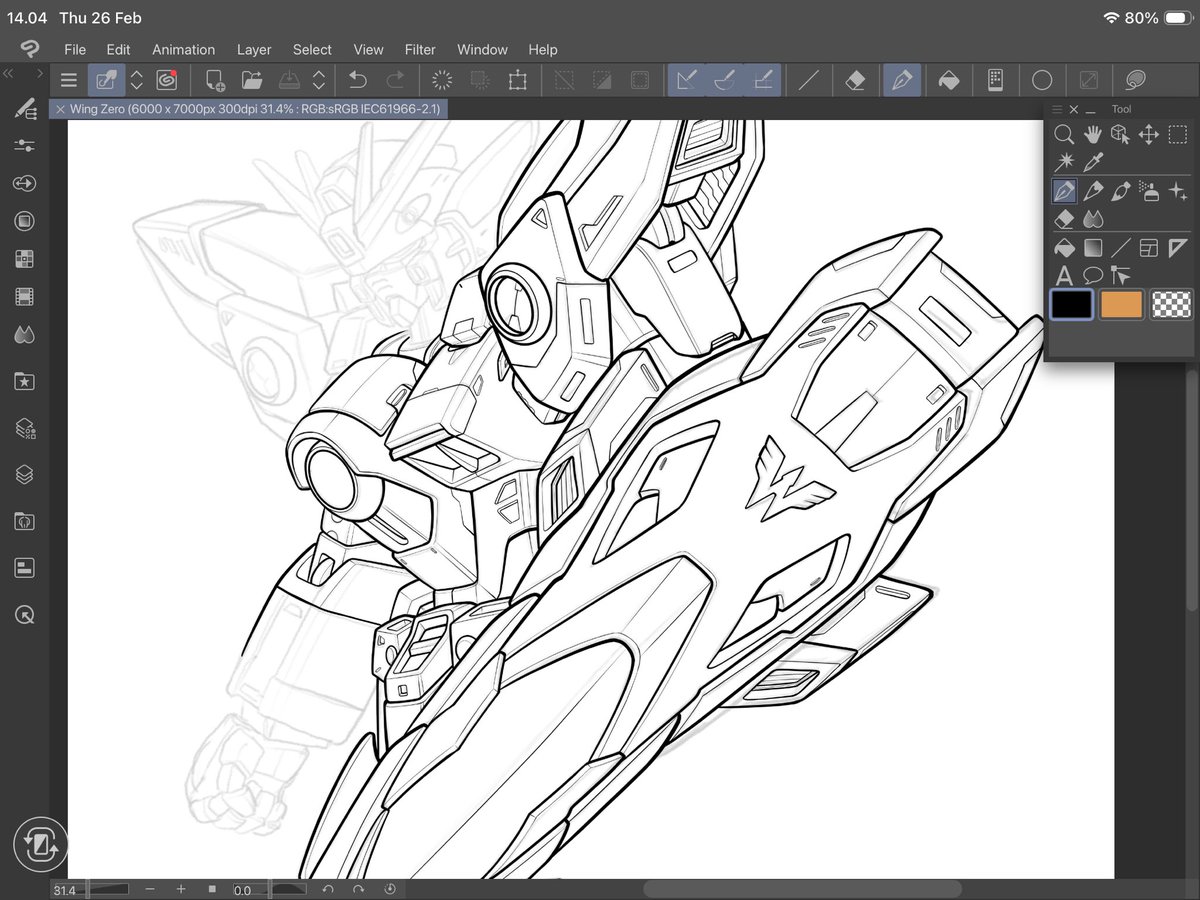Open the File menu
Viewport: 1200px width, 900px height.
75,49
